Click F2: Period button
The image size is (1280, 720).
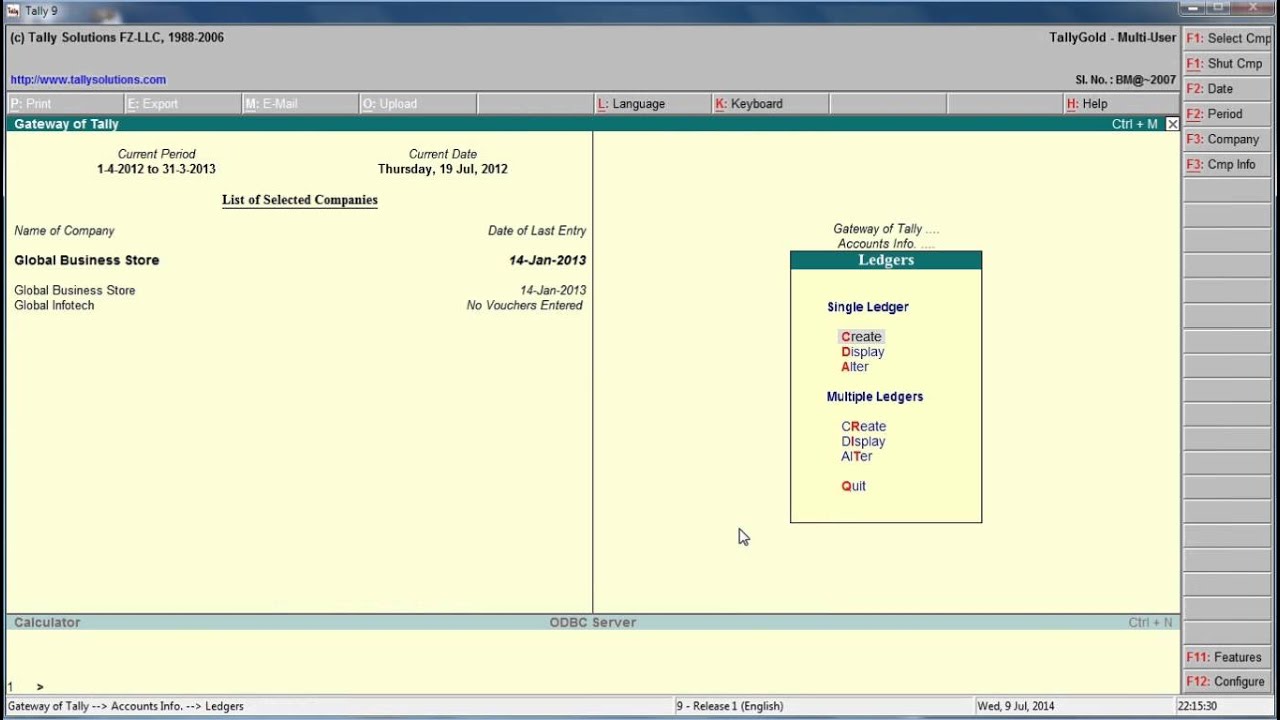coord(1230,114)
